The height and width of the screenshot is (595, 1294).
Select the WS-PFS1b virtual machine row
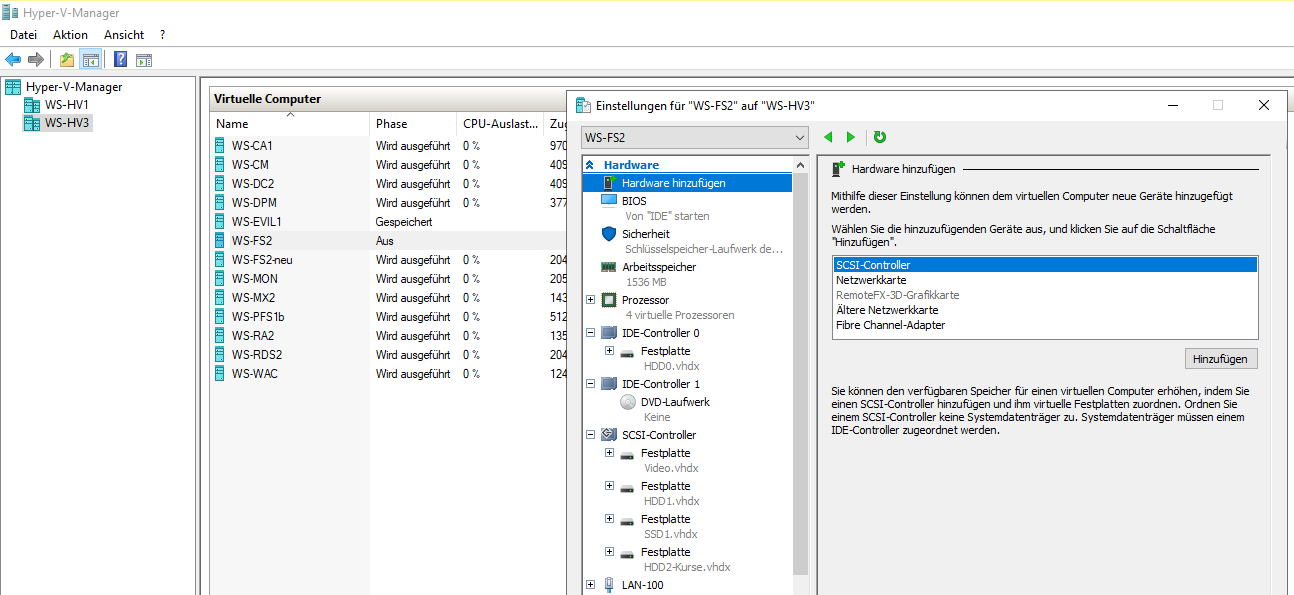click(x=389, y=316)
